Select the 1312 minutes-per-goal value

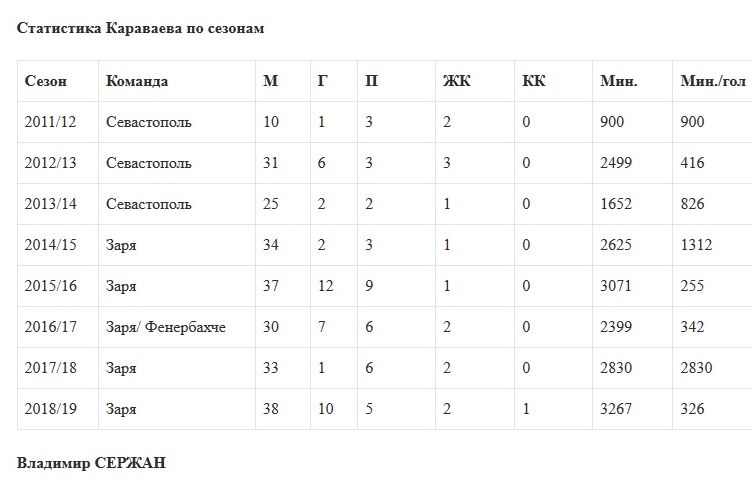tap(697, 245)
